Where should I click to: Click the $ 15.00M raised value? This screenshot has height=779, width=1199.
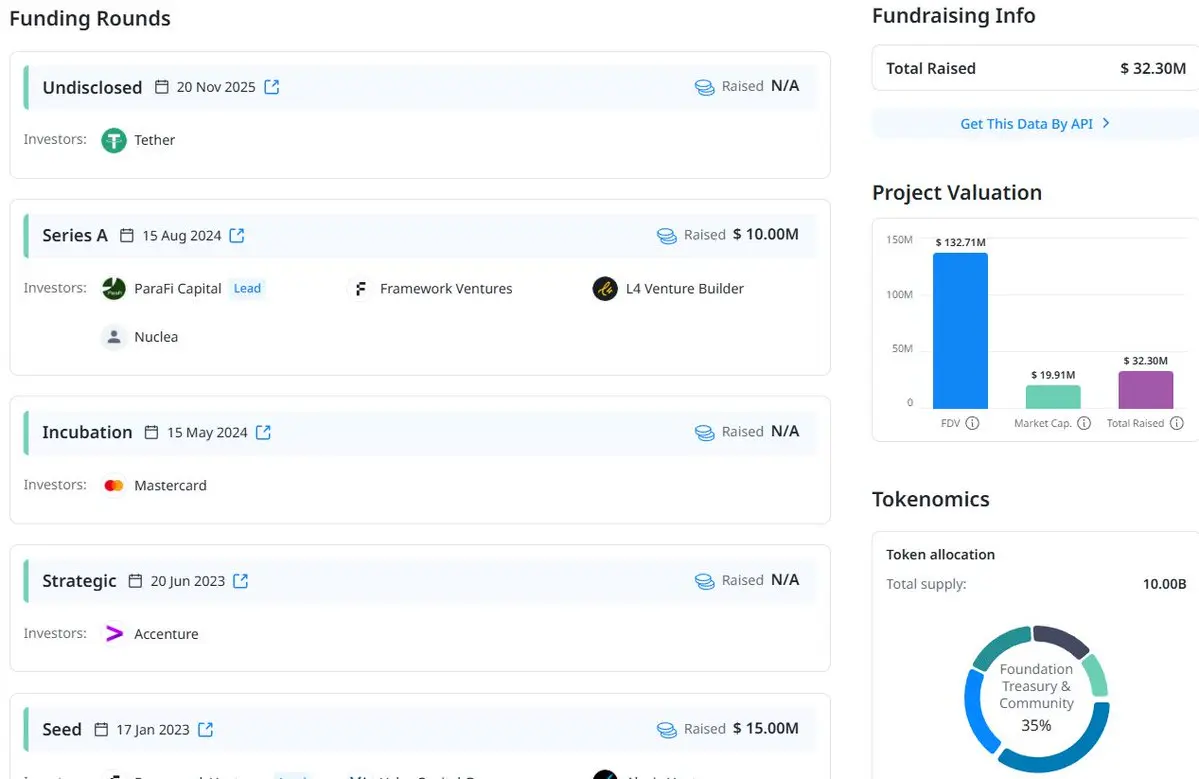point(765,729)
